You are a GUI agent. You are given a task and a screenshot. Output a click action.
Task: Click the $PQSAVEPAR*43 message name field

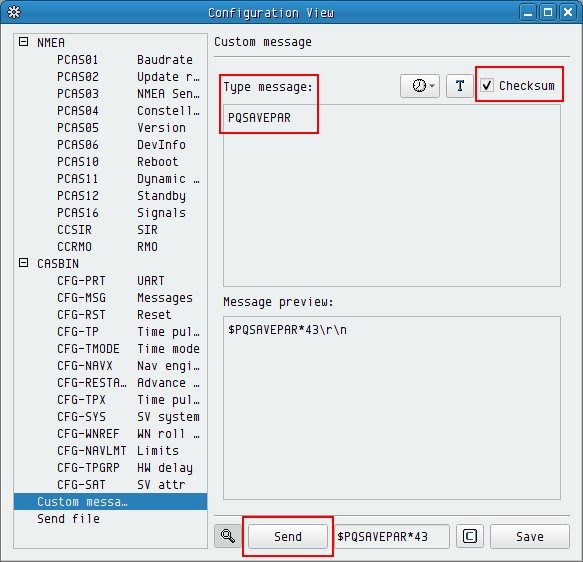coord(392,536)
